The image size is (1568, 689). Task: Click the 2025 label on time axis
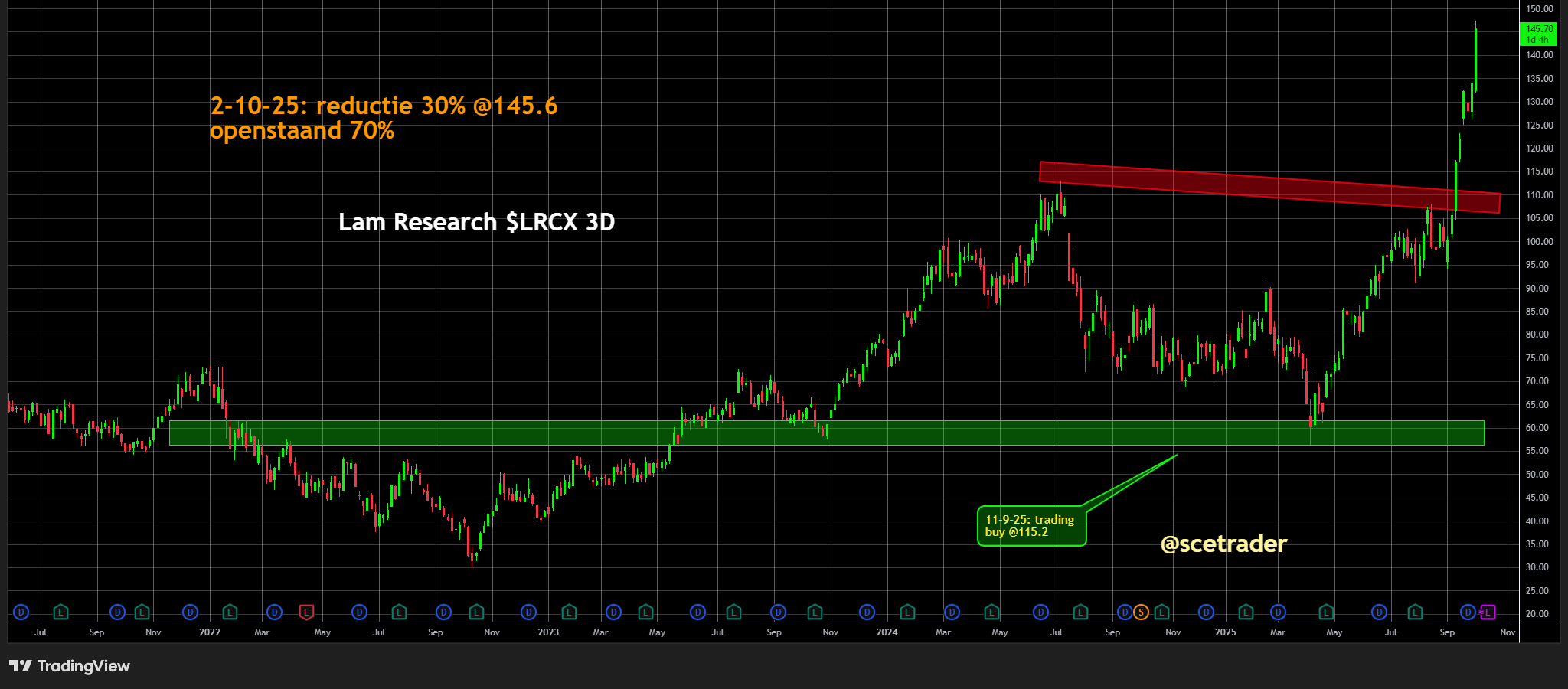coord(1225,632)
